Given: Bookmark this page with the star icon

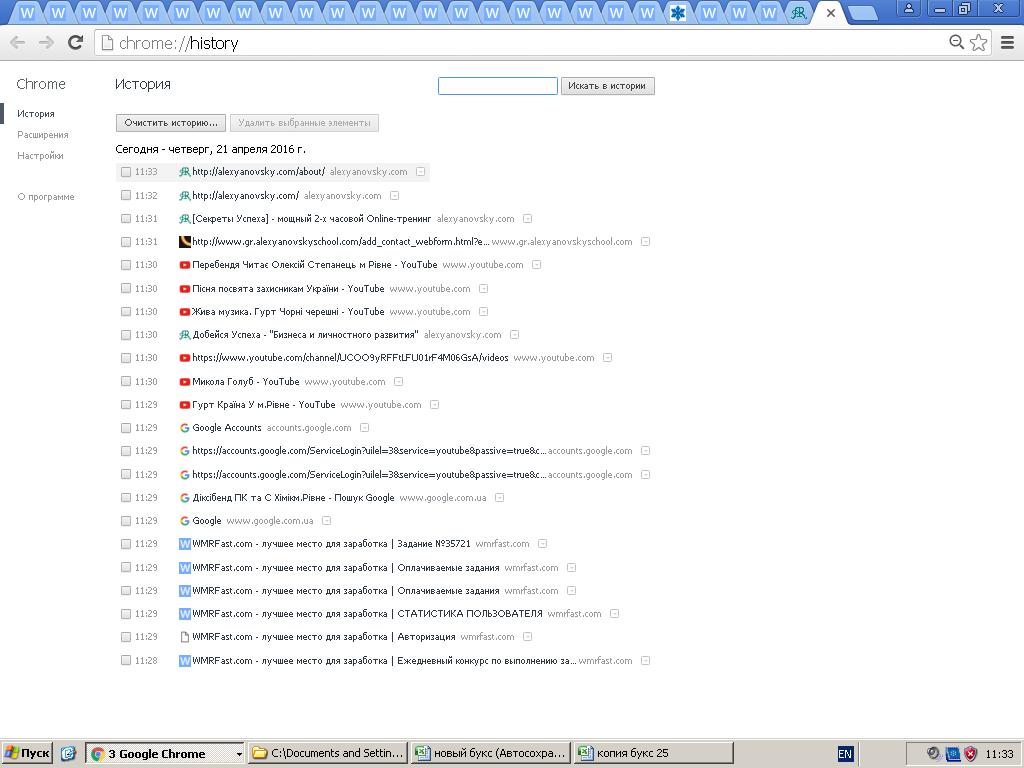Looking at the screenshot, I should (978, 42).
